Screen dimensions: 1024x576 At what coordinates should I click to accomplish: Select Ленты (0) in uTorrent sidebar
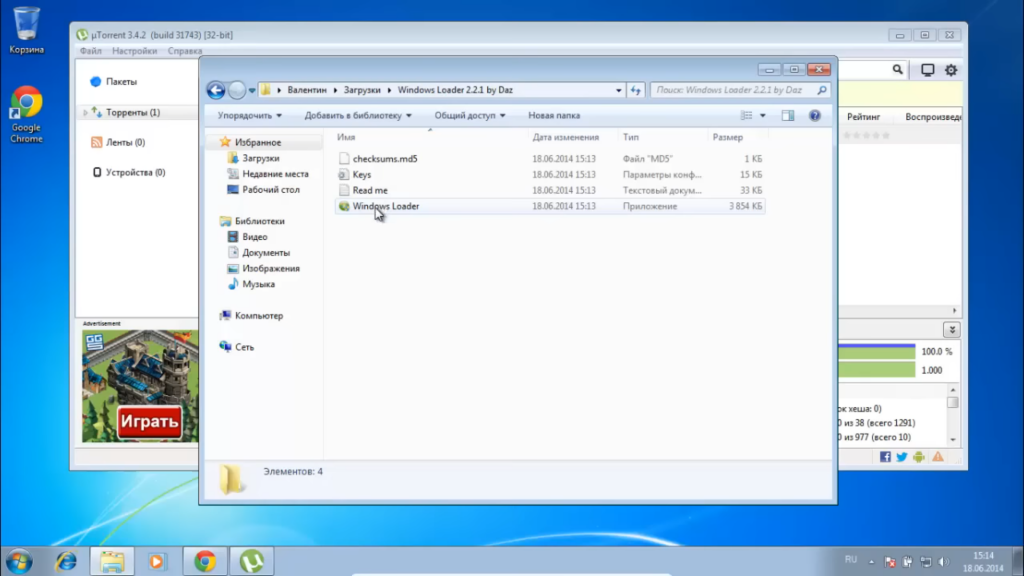pos(125,142)
